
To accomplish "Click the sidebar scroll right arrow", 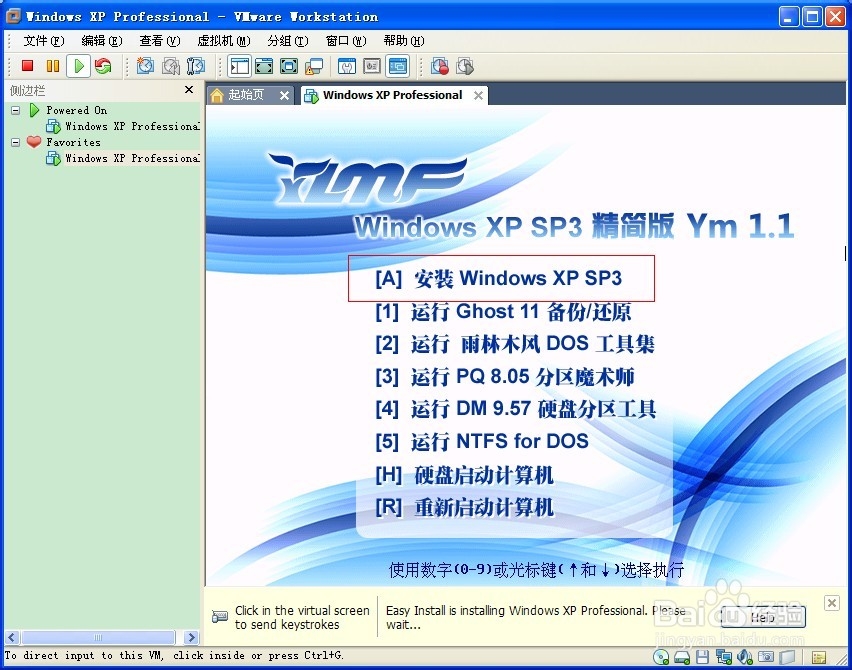I will coord(191,637).
